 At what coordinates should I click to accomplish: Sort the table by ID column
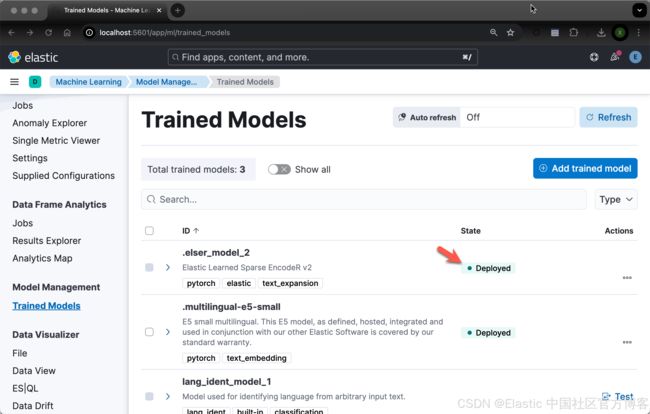(x=190, y=231)
